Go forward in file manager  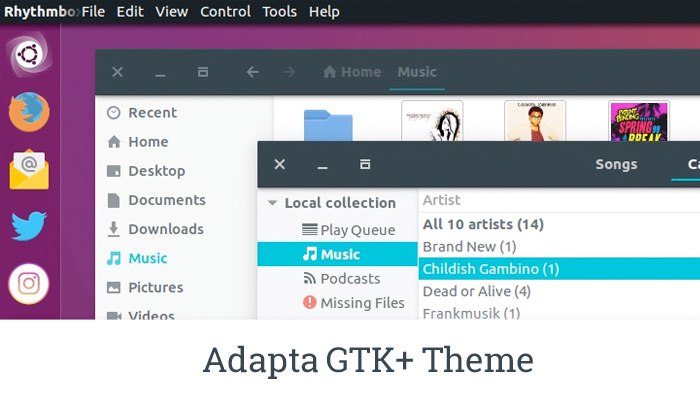[x=289, y=72]
